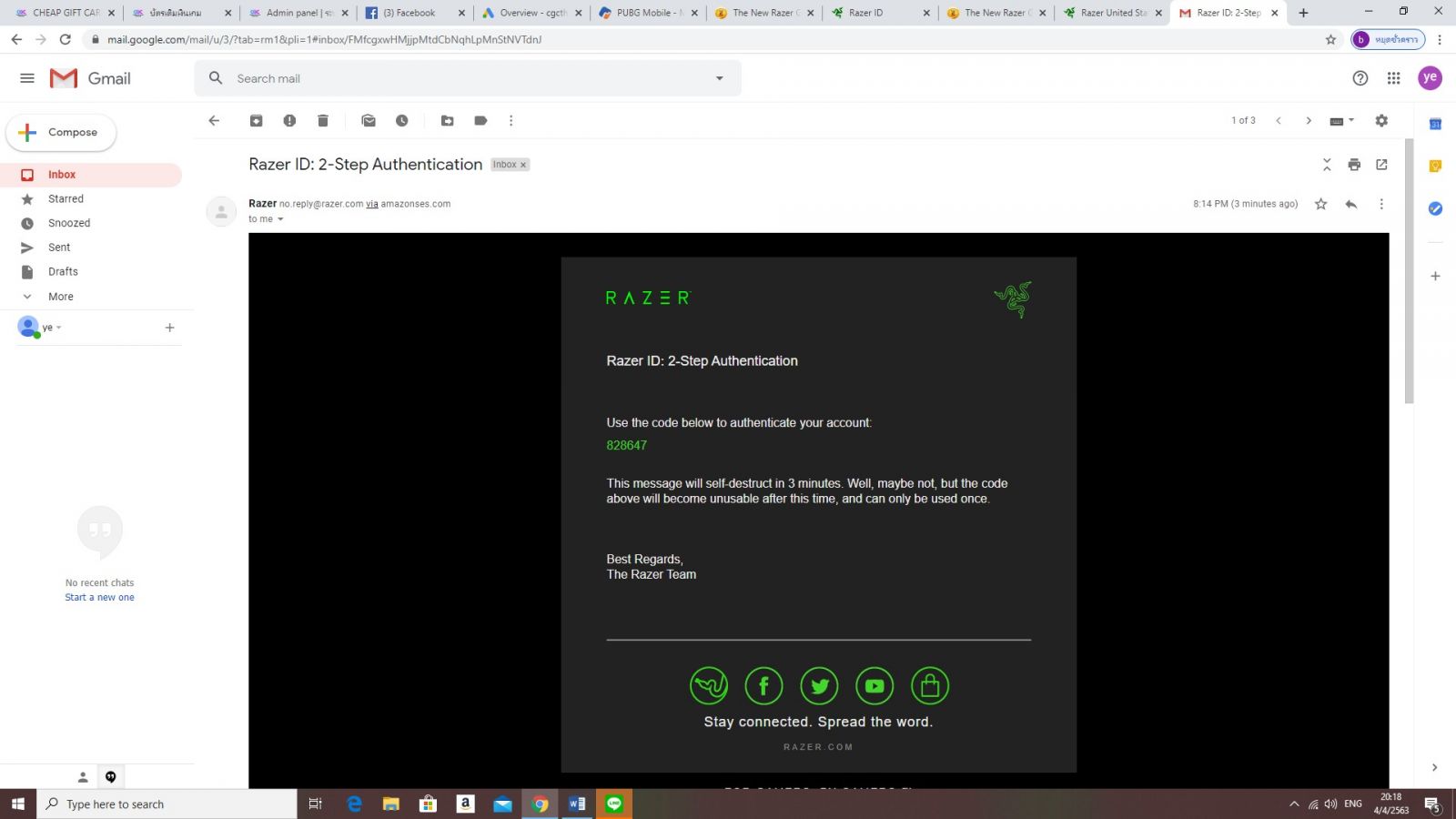Switch to the Admin panel browser tab
Image resolution: width=1456 pixels, height=819 pixels.
298,13
